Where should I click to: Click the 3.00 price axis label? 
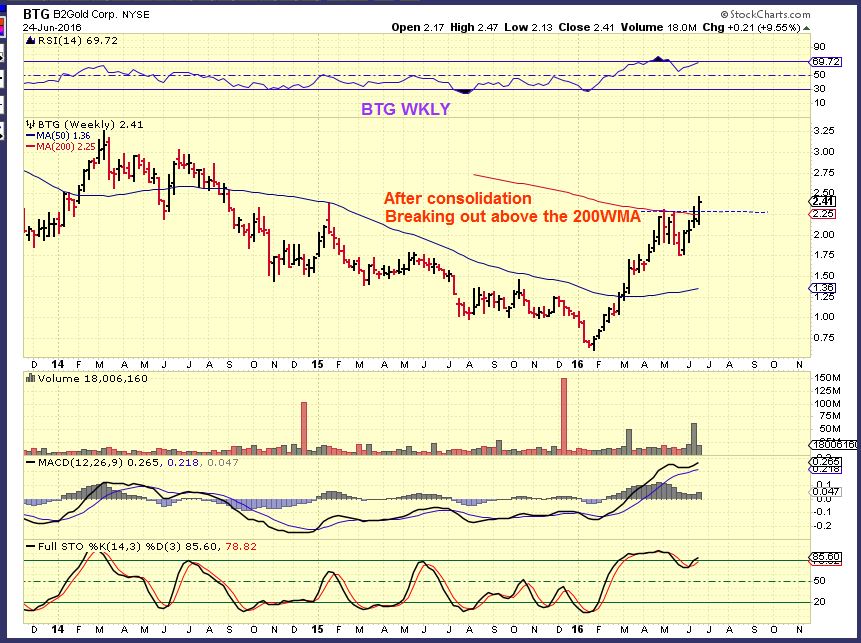point(824,152)
